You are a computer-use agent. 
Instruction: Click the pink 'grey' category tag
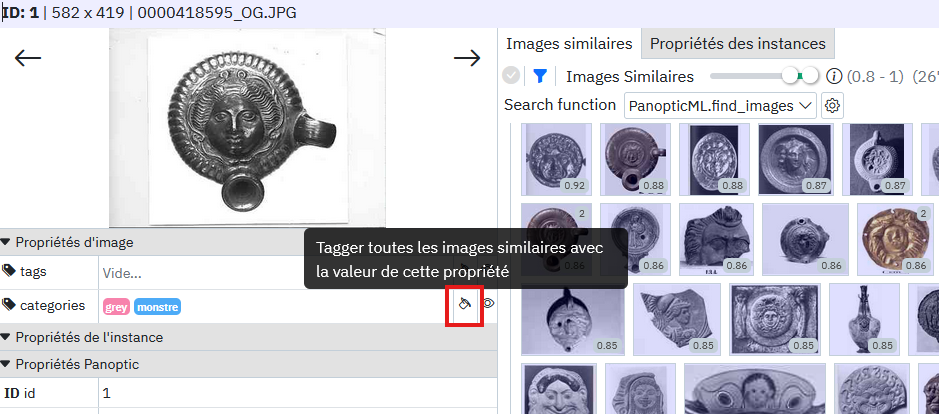tap(117, 307)
